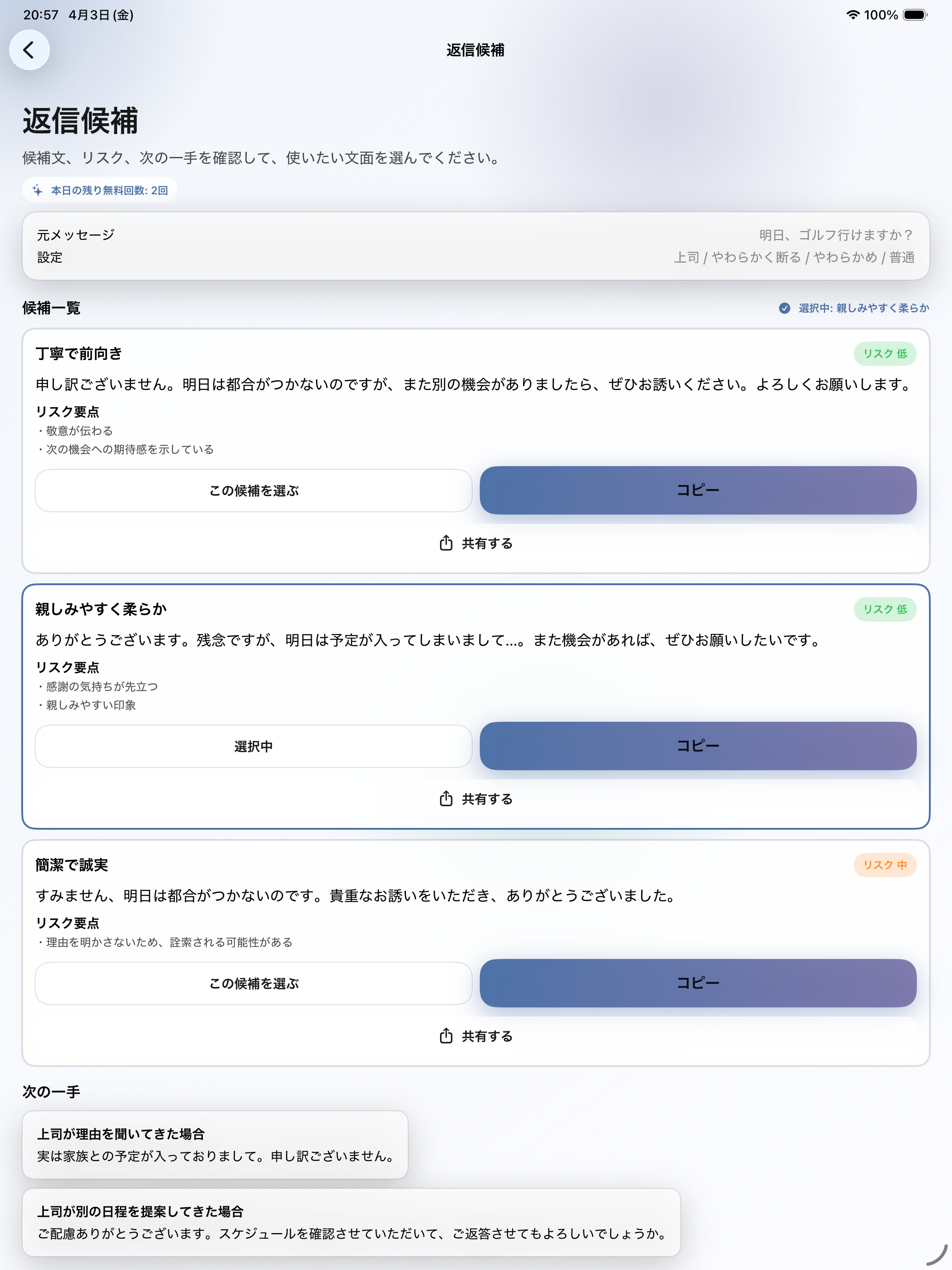
Task: Tap 明日、ゴルフ行けますか？ original message text
Action: tap(837, 235)
